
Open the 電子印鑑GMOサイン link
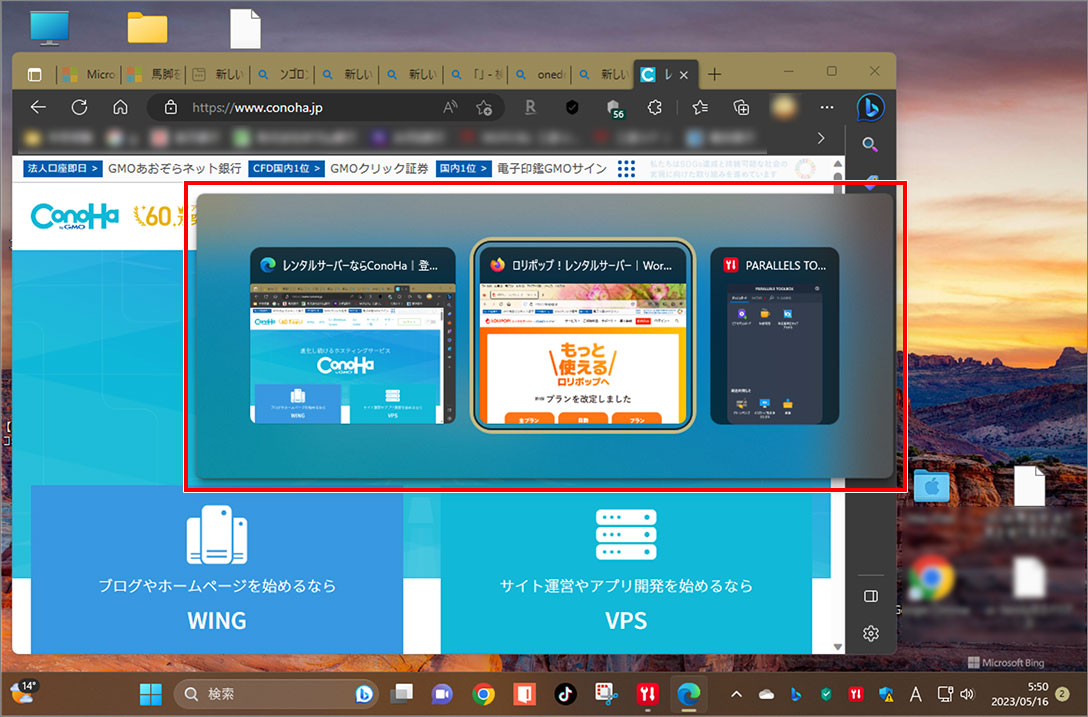click(x=552, y=169)
